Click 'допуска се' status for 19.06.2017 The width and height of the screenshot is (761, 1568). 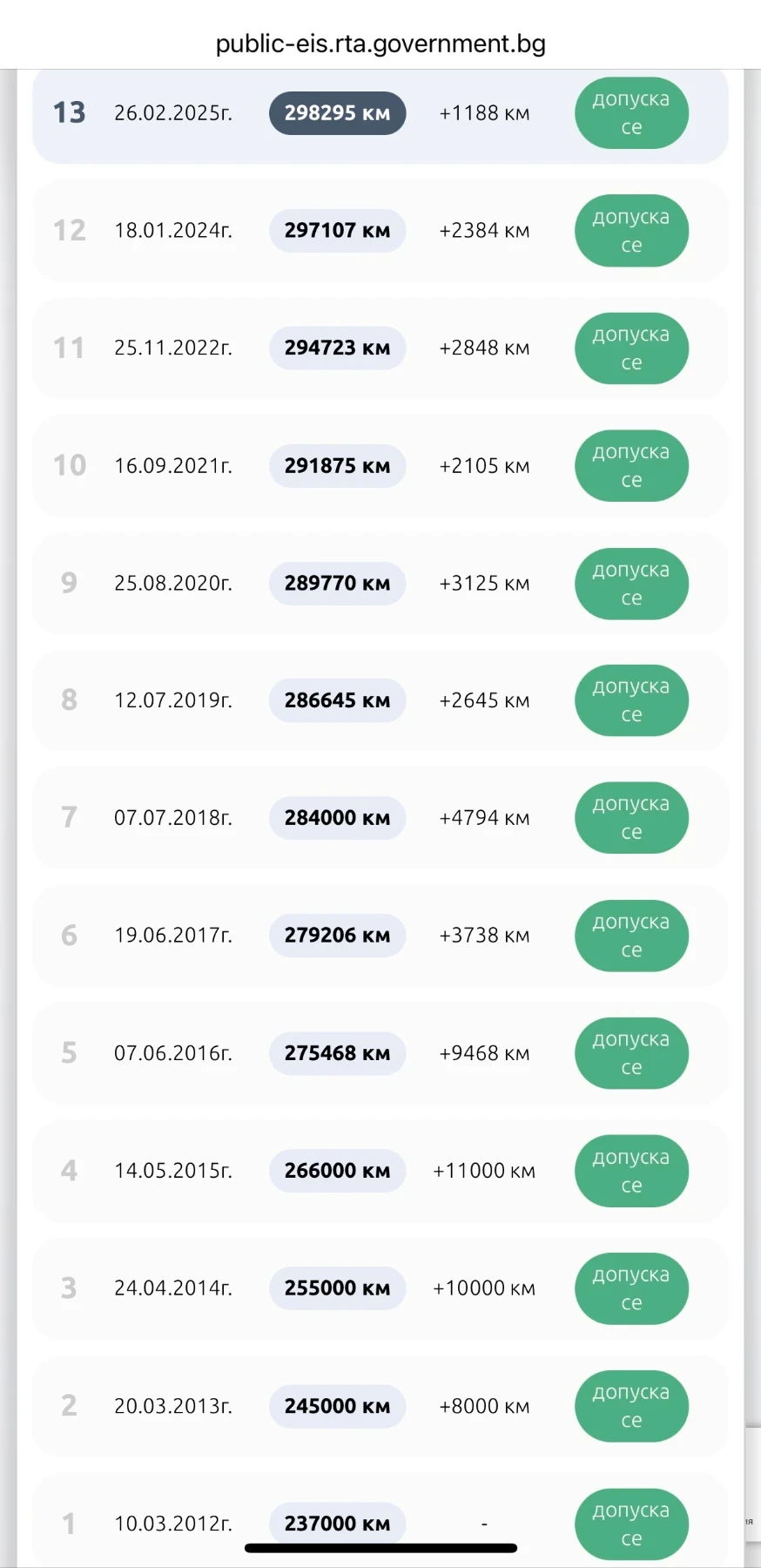coord(631,936)
